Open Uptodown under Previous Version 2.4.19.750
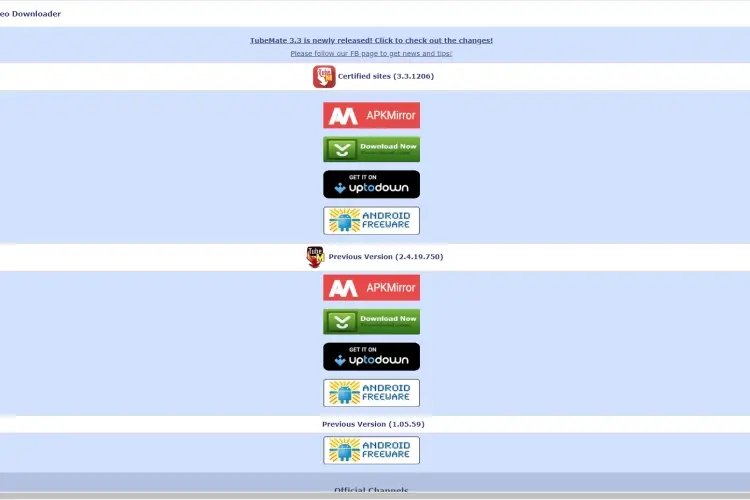The width and height of the screenshot is (750, 500). tap(372, 356)
